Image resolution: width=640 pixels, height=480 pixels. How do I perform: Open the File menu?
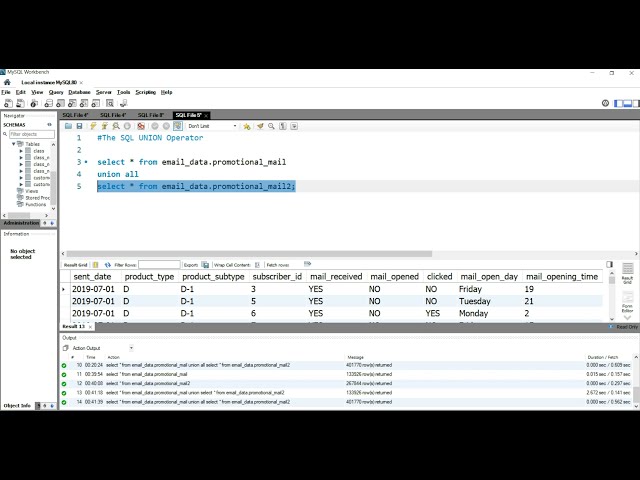click(x=6, y=92)
